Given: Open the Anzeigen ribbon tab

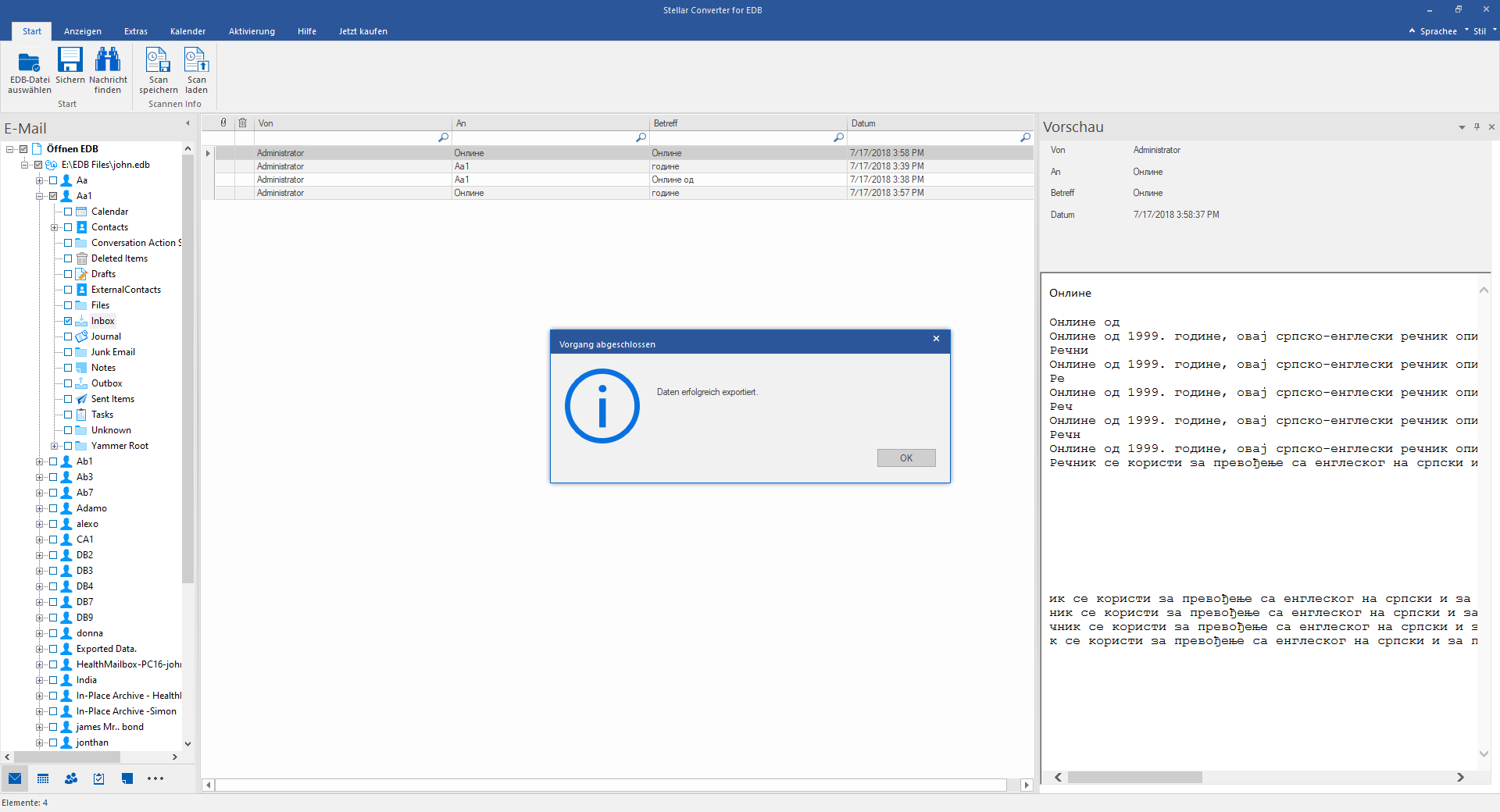Looking at the screenshot, I should (x=83, y=31).
